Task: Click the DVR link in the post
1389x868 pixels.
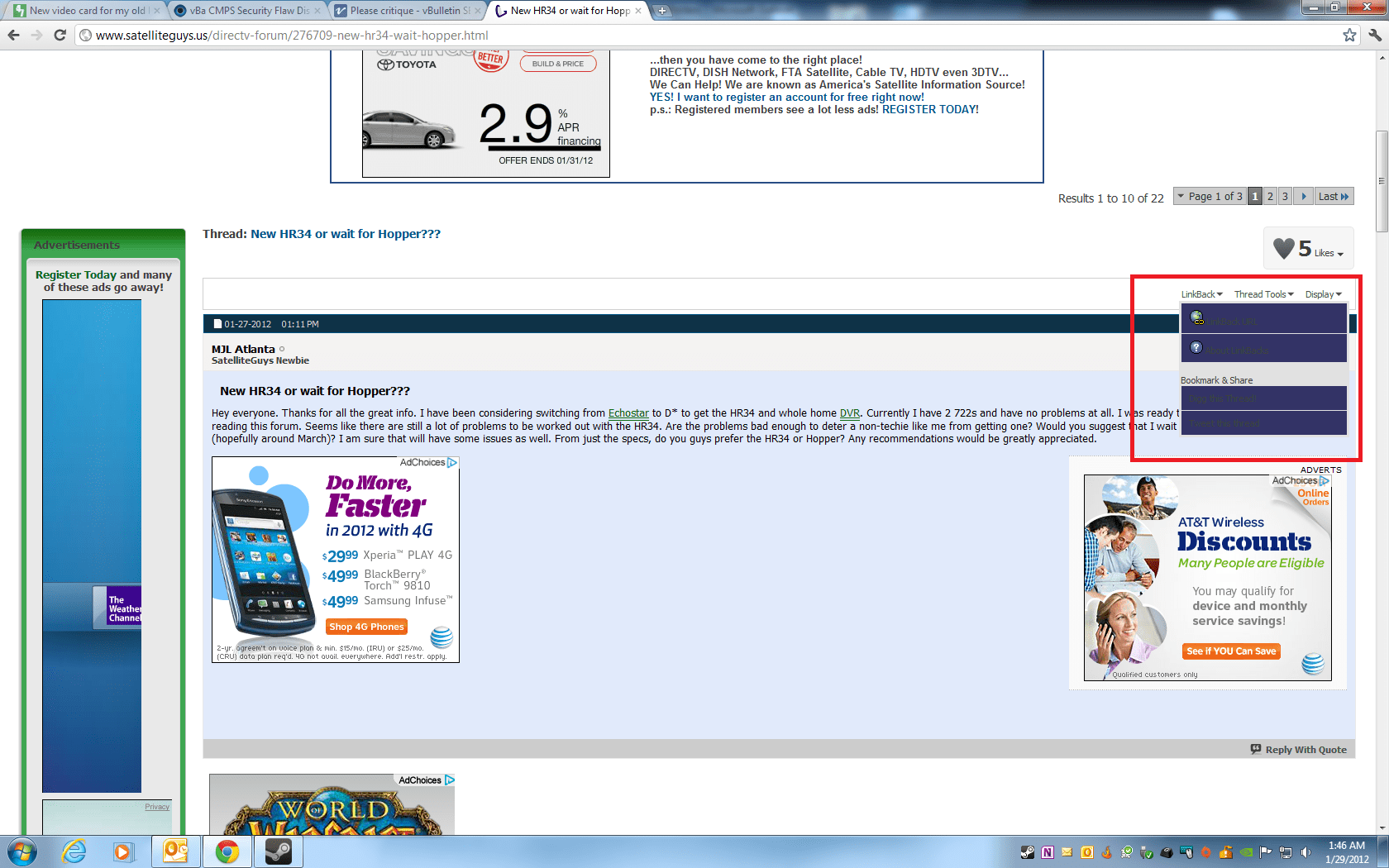Action: point(850,413)
